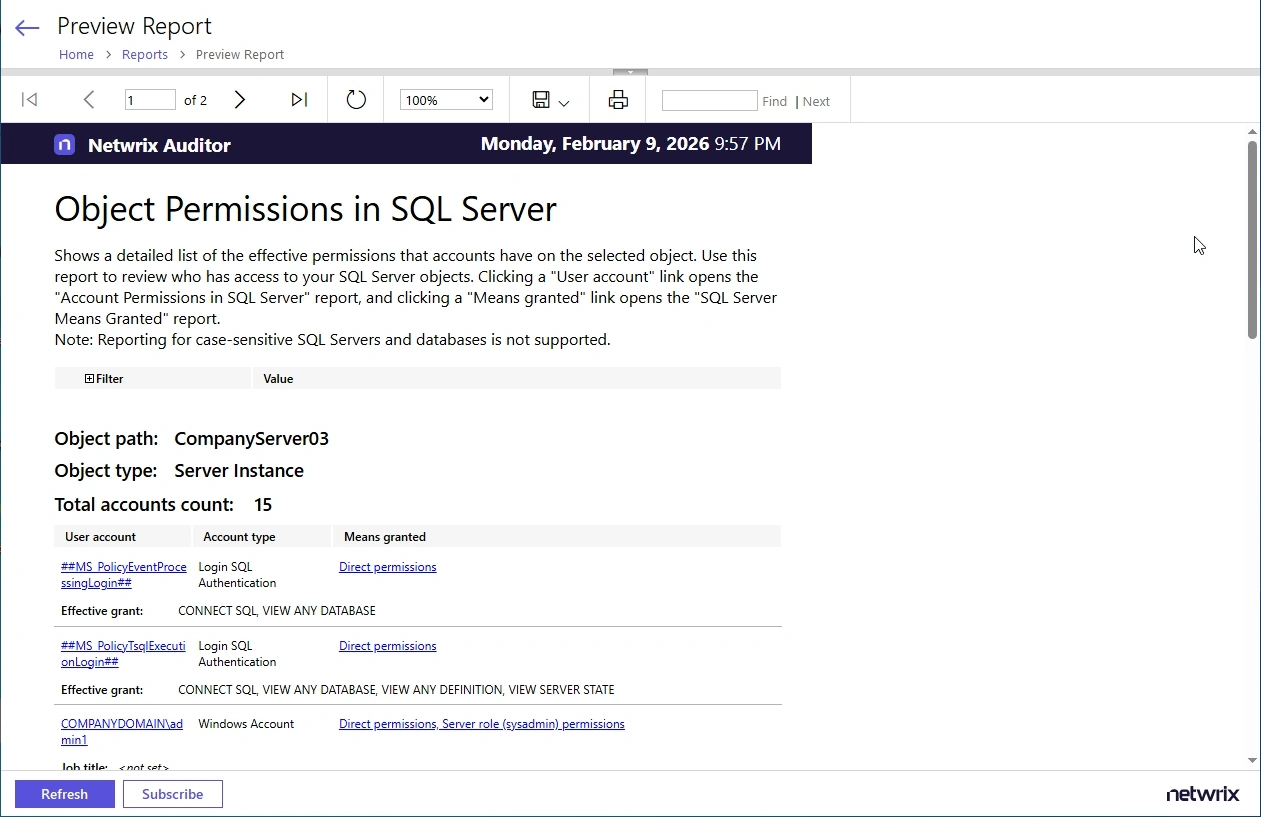Click the Windows Account type cell

246,724
